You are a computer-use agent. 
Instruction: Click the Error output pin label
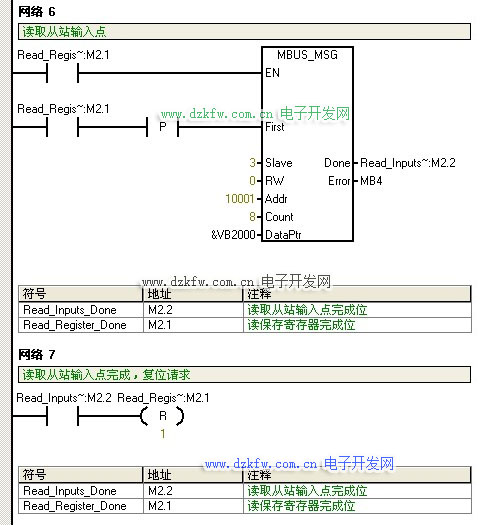pyautogui.click(x=339, y=181)
